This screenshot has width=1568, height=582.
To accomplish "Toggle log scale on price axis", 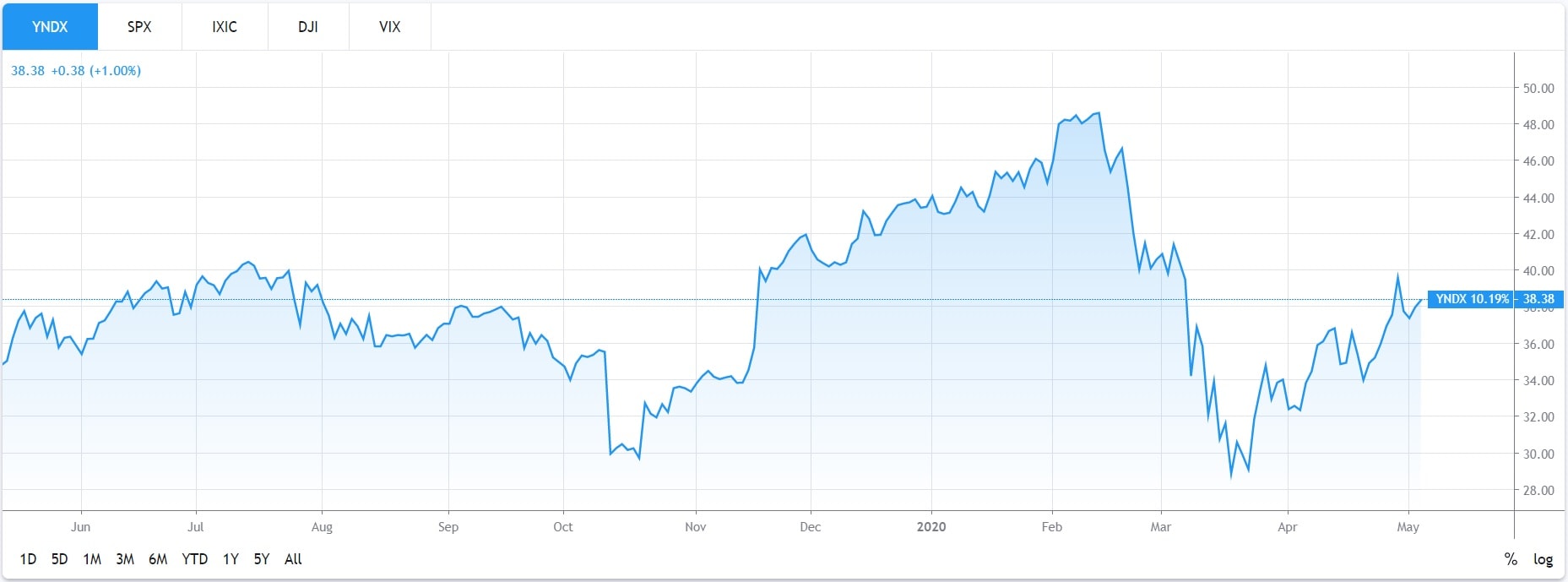I will tap(1543, 559).
